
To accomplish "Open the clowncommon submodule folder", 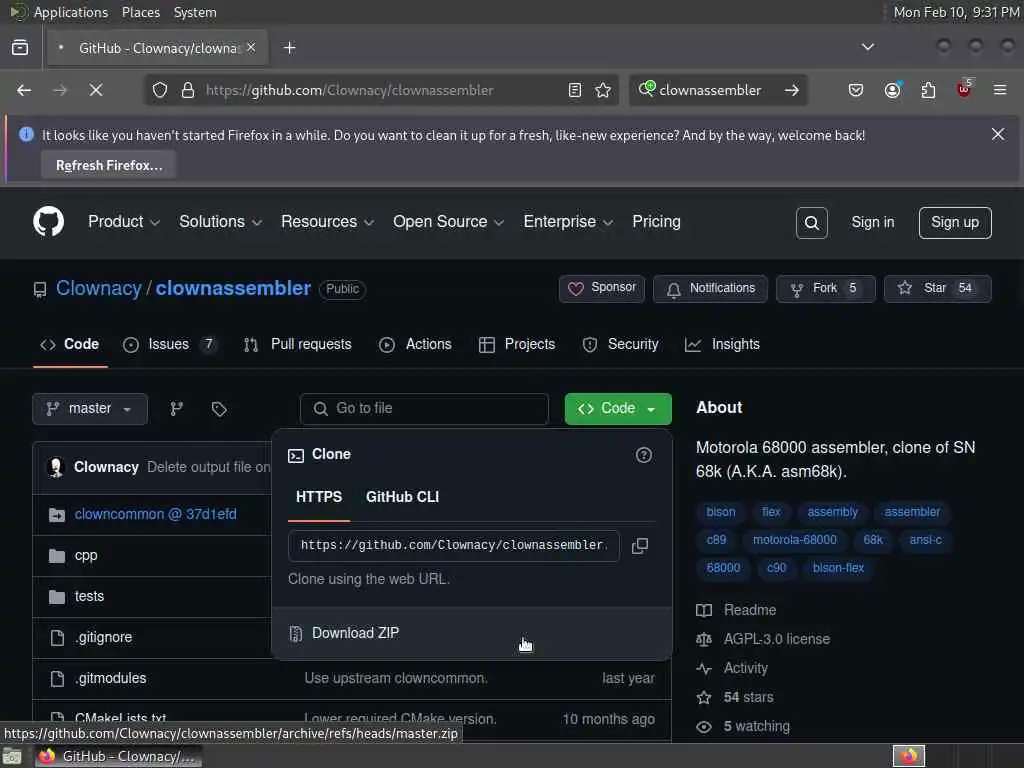I will click(155, 515).
